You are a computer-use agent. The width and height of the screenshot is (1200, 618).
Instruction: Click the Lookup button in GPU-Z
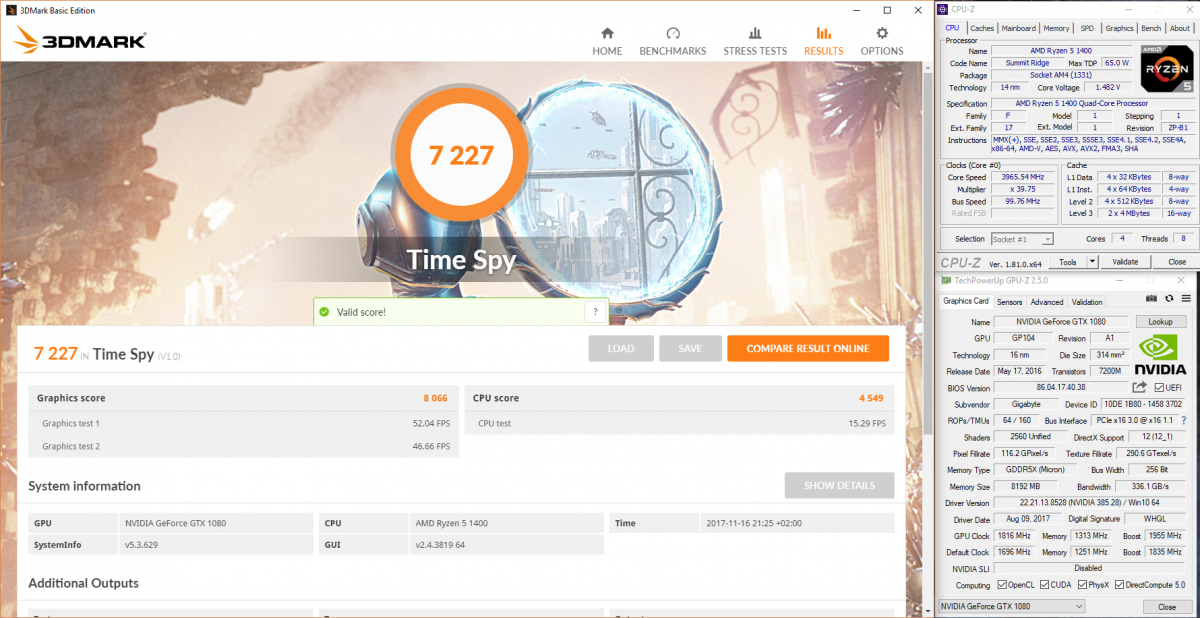click(x=1160, y=322)
